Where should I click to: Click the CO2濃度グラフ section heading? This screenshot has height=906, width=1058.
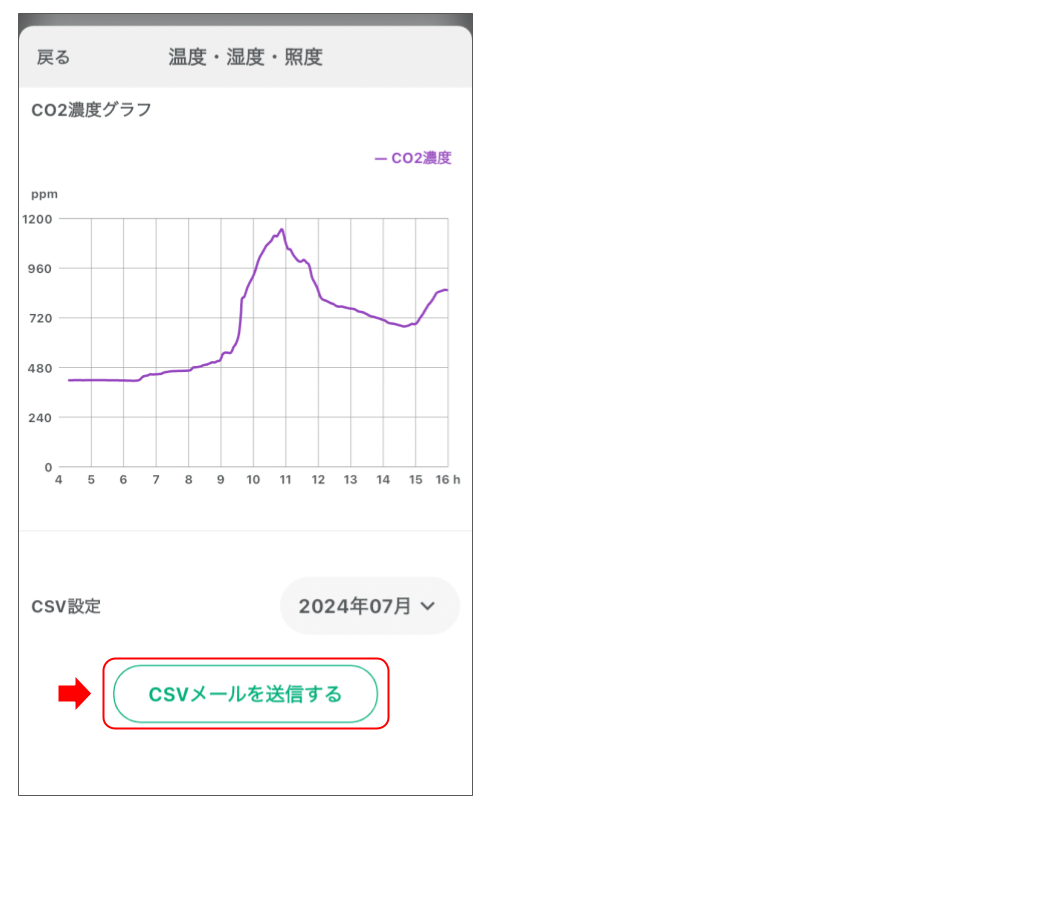pyautogui.click(x=92, y=110)
